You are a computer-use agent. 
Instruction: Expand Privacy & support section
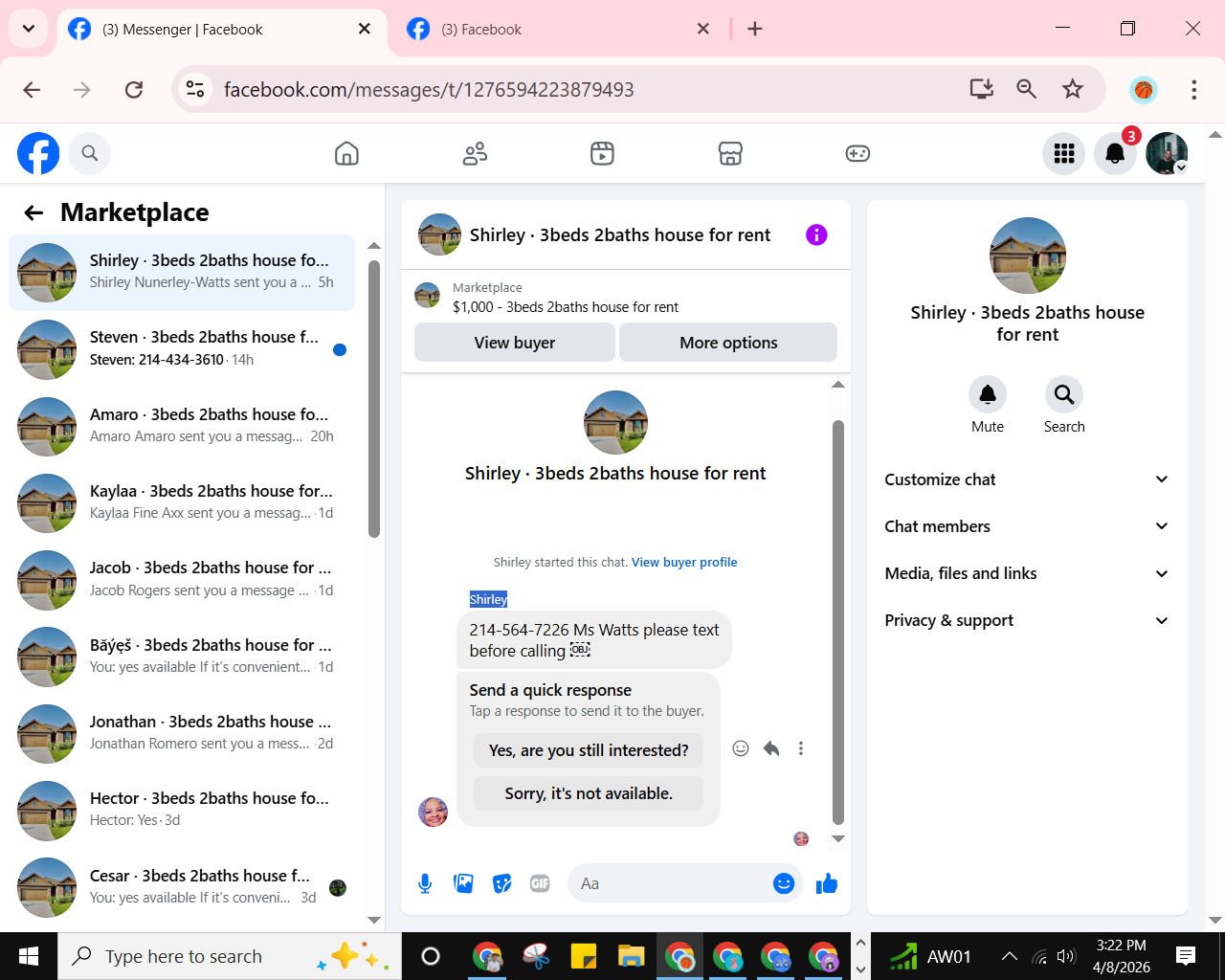[1027, 620]
